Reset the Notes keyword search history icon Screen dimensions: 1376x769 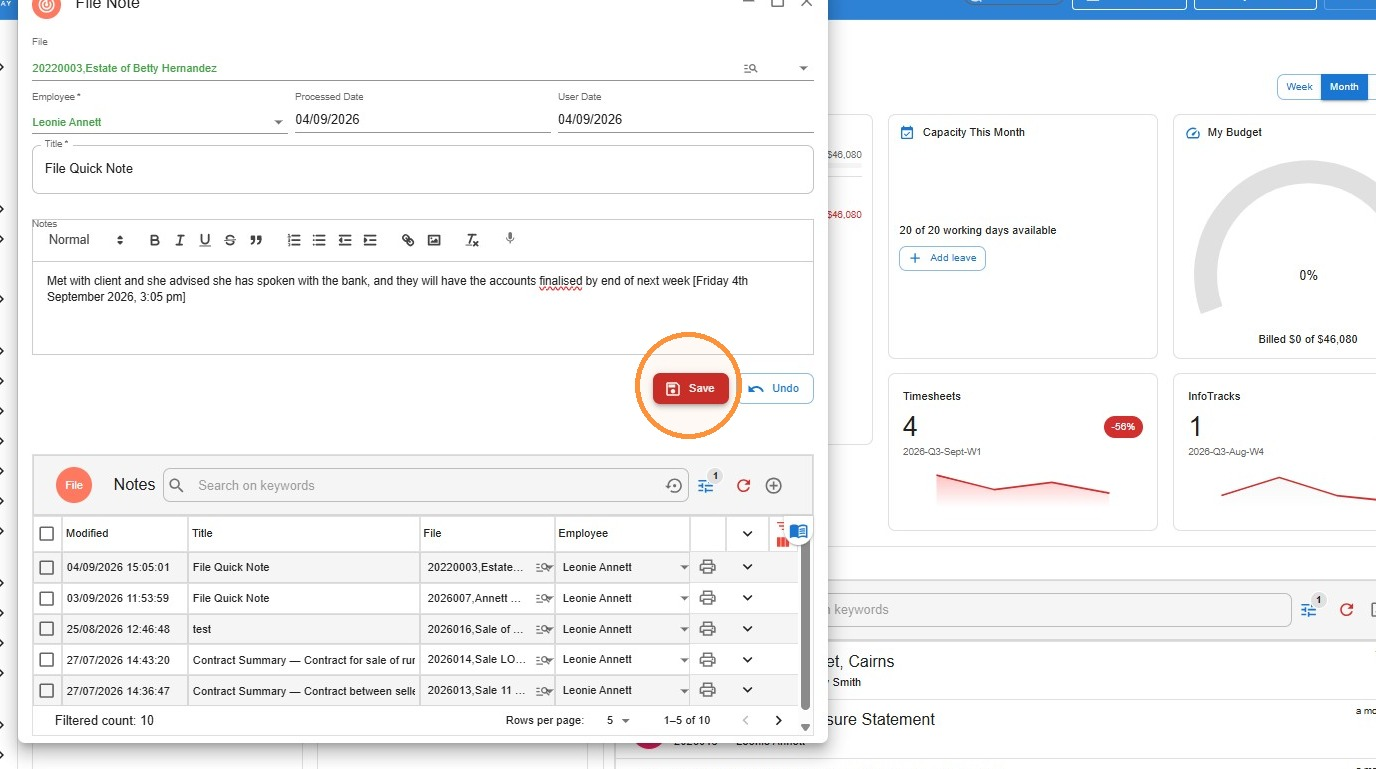pos(674,486)
